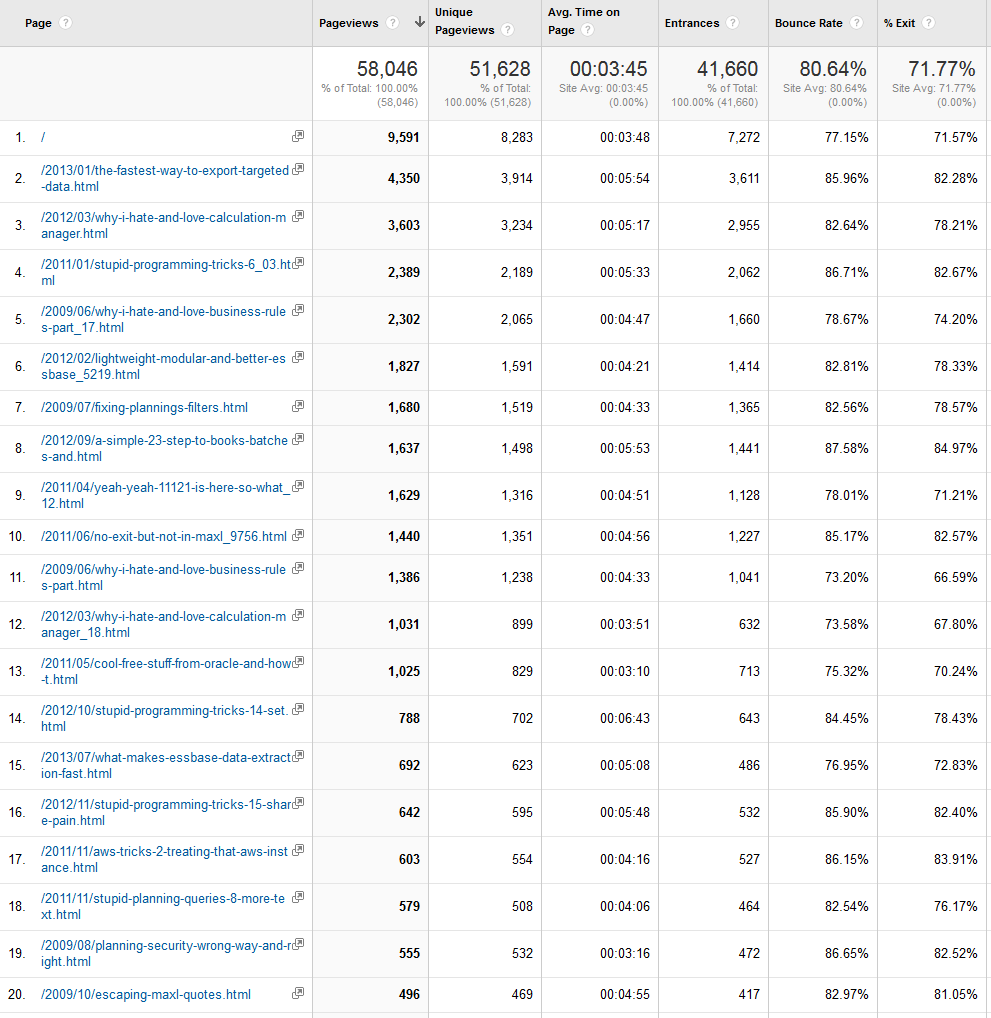The image size is (991, 1018).
Task: Open the calculation-manager_18.html link
Action: click(164, 625)
